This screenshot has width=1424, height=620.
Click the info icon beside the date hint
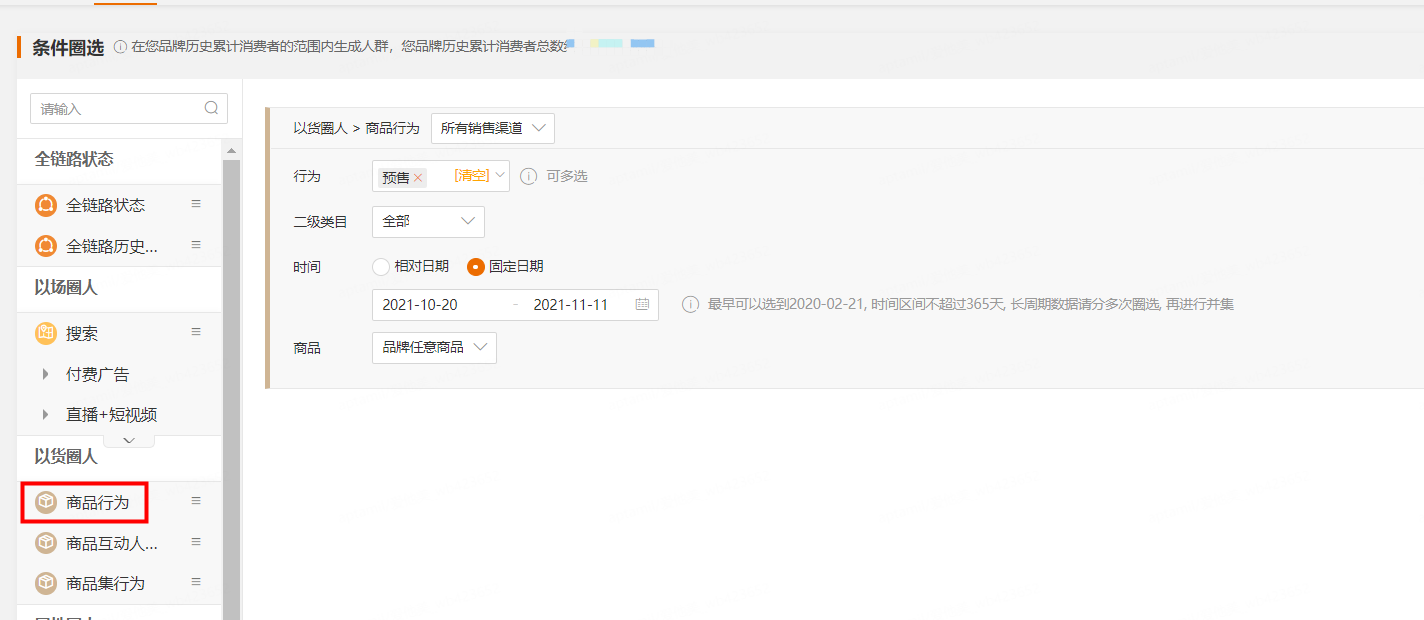click(x=690, y=304)
